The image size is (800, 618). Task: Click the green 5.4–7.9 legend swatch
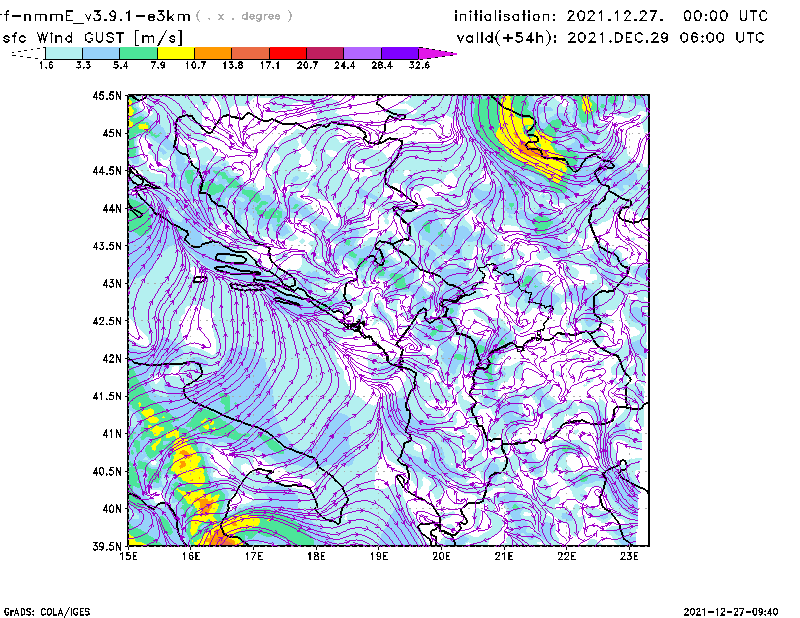pos(139,53)
